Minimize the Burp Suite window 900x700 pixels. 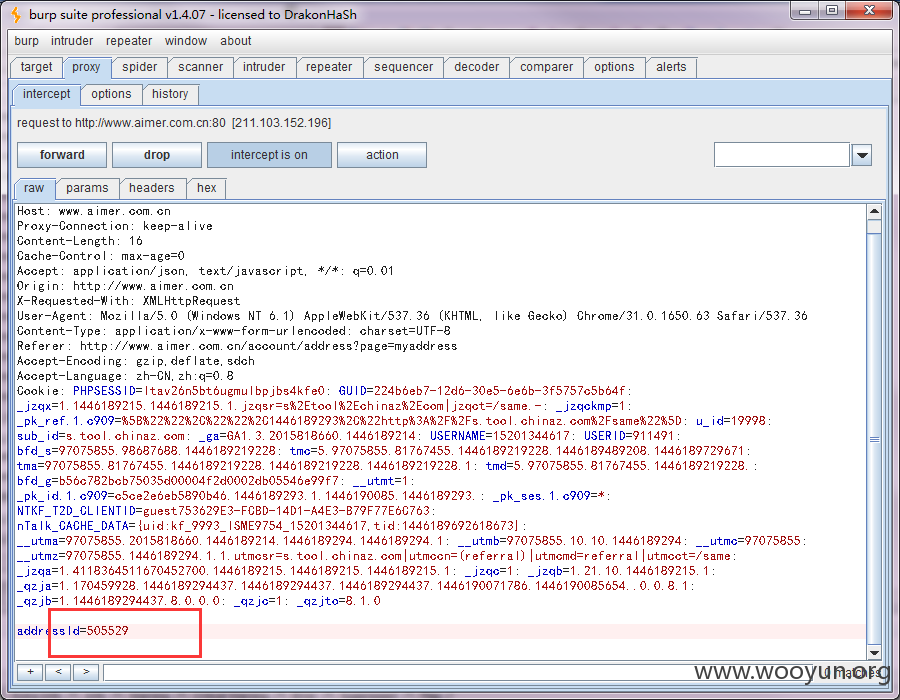point(805,11)
